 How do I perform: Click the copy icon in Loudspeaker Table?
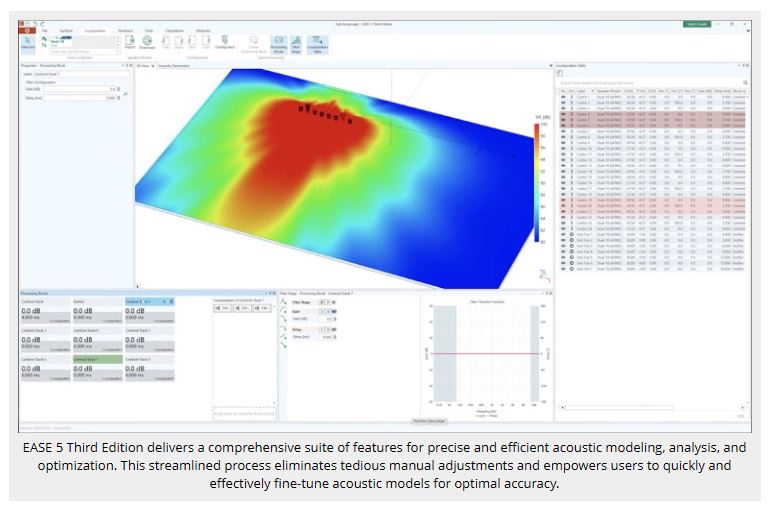click(560, 73)
